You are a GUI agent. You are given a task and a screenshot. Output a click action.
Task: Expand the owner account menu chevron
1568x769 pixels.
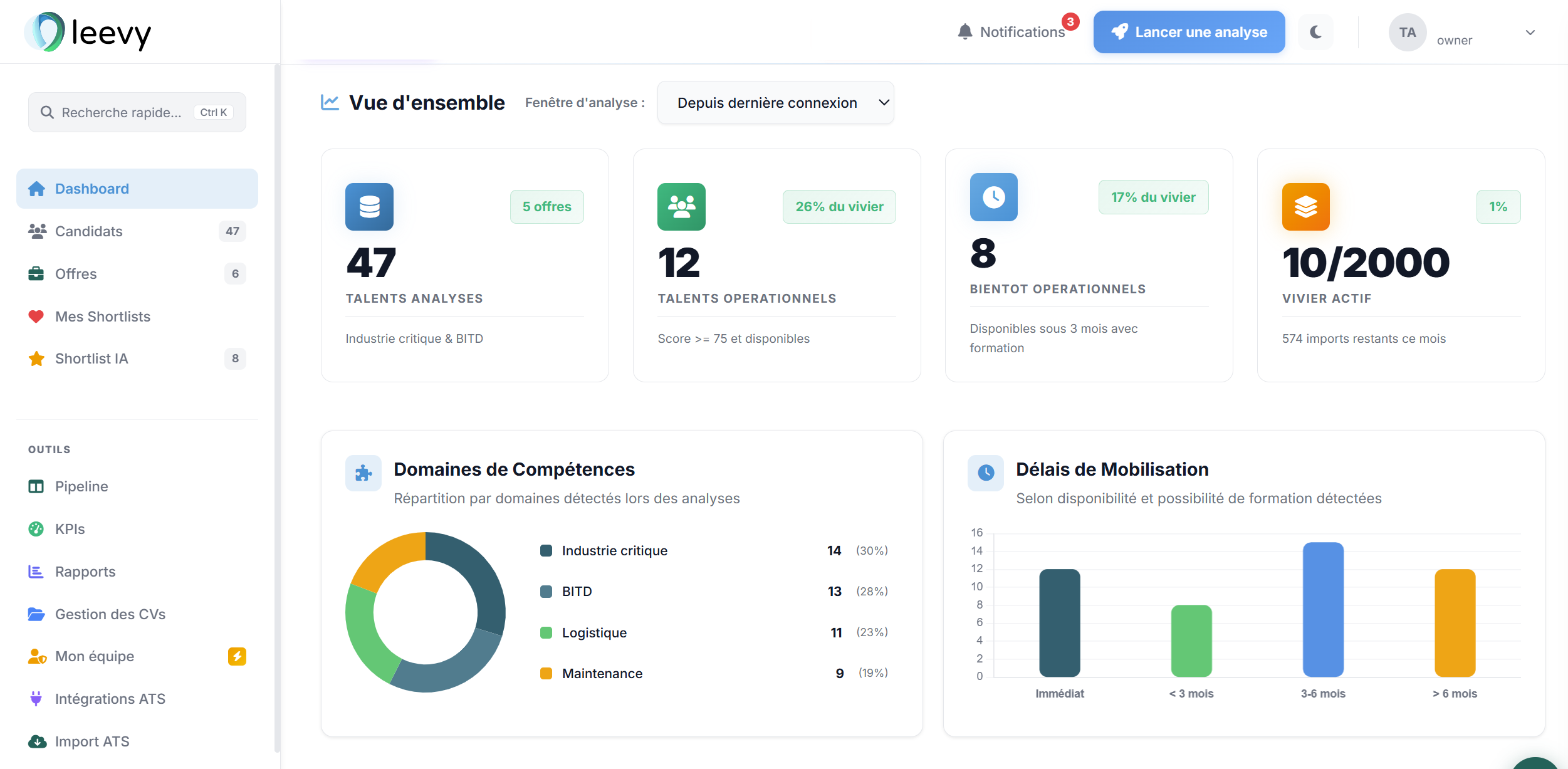click(1530, 33)
